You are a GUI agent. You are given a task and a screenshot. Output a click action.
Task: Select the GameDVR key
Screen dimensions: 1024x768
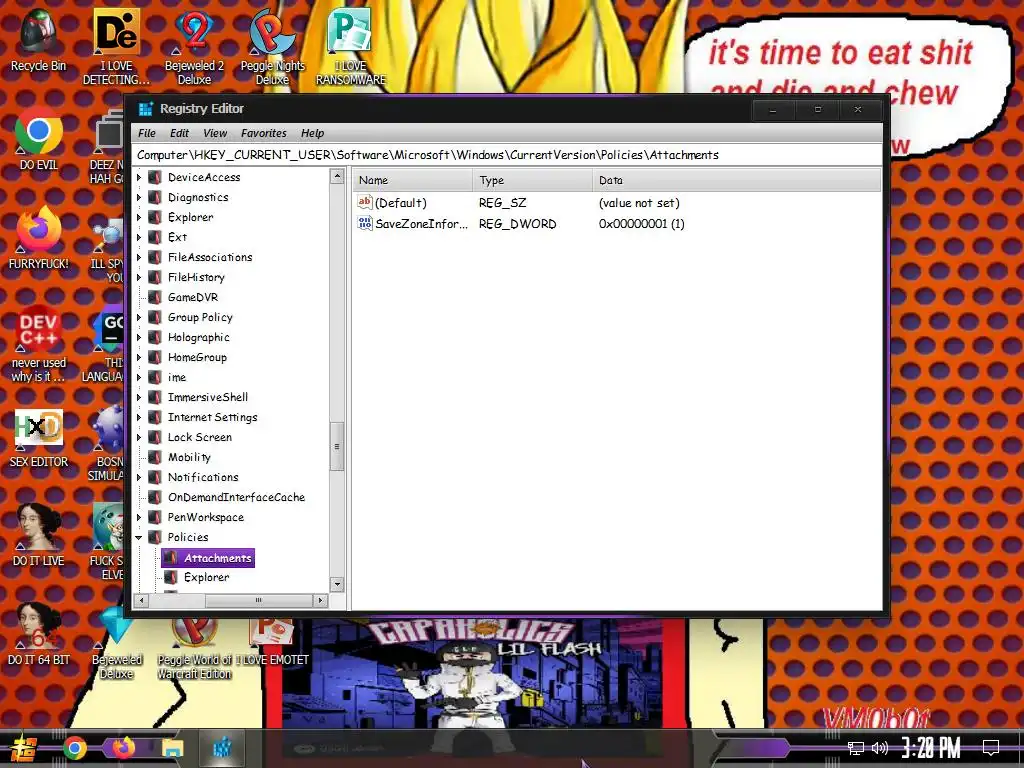193,297
